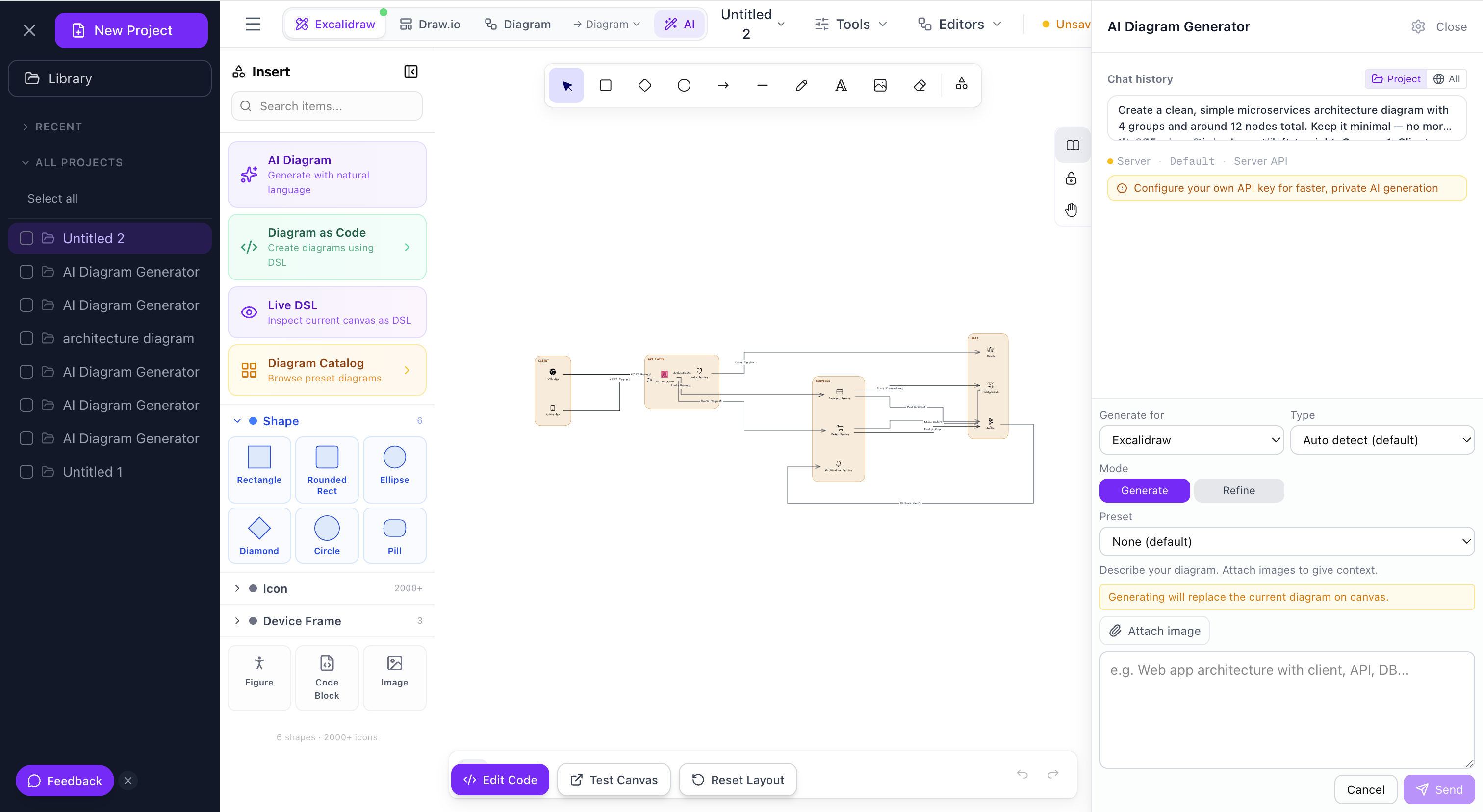
Task: Select the Eraser tool
Action: click(x=920, y=86)
